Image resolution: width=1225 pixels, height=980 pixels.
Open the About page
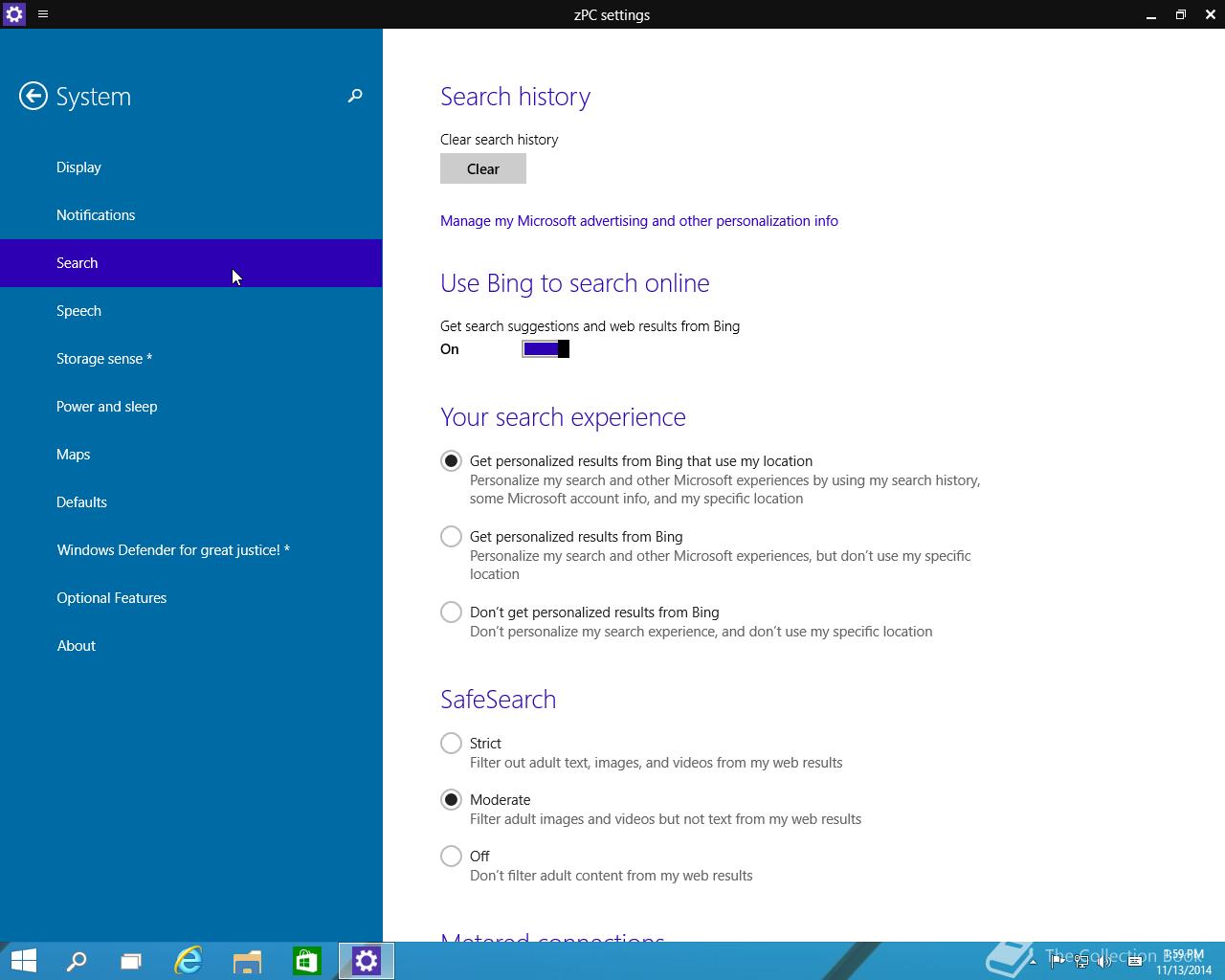click(191, 646)
